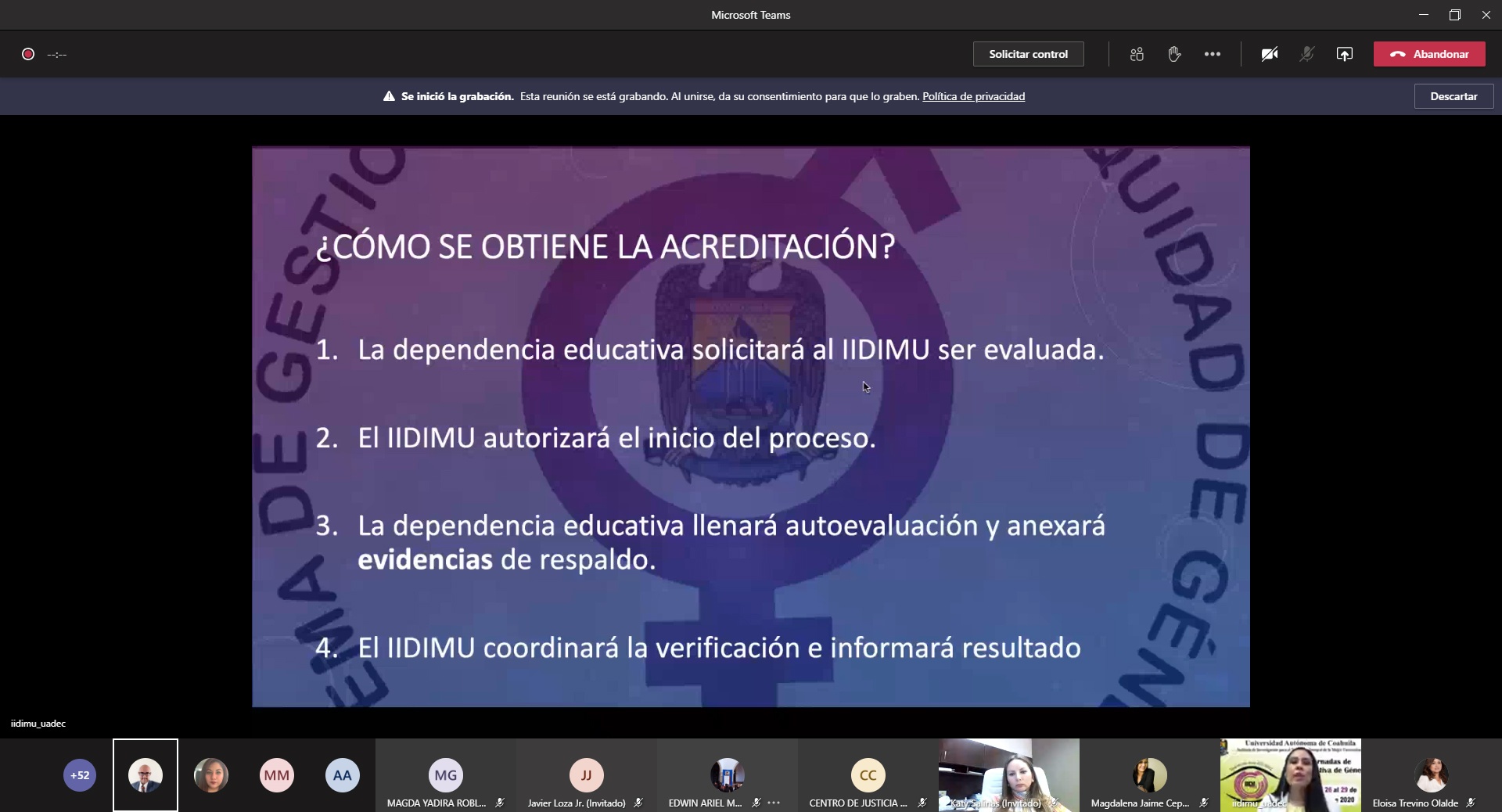Click the share content icon
Image resolution: width=1502 pixels, height=812 pixels.
(1344, 54)
